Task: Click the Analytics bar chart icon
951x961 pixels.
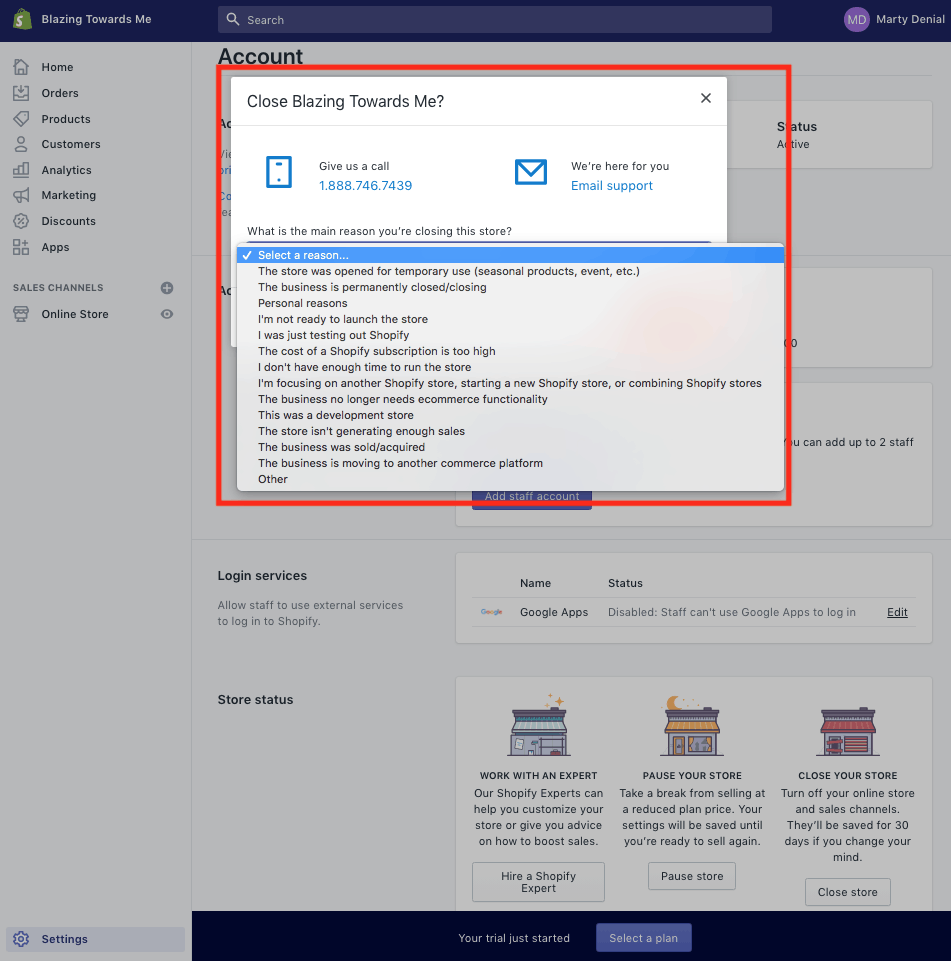Action: coord(21,170)
